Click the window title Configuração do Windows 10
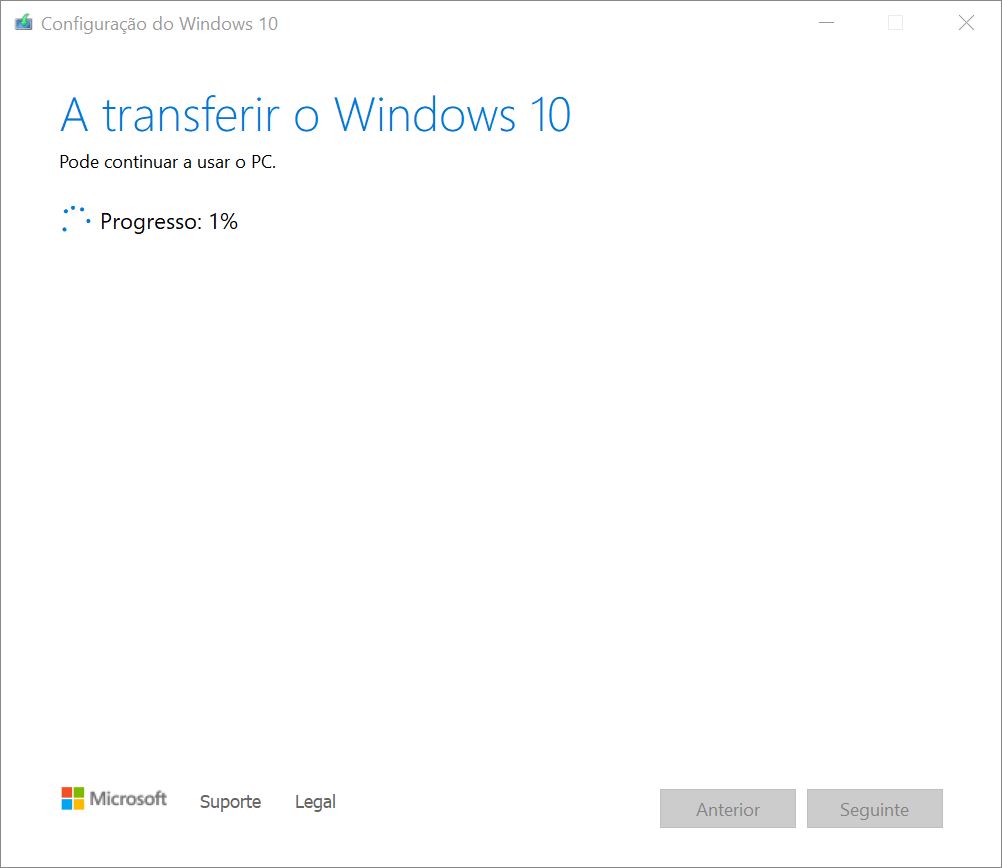 pos(159,24)
